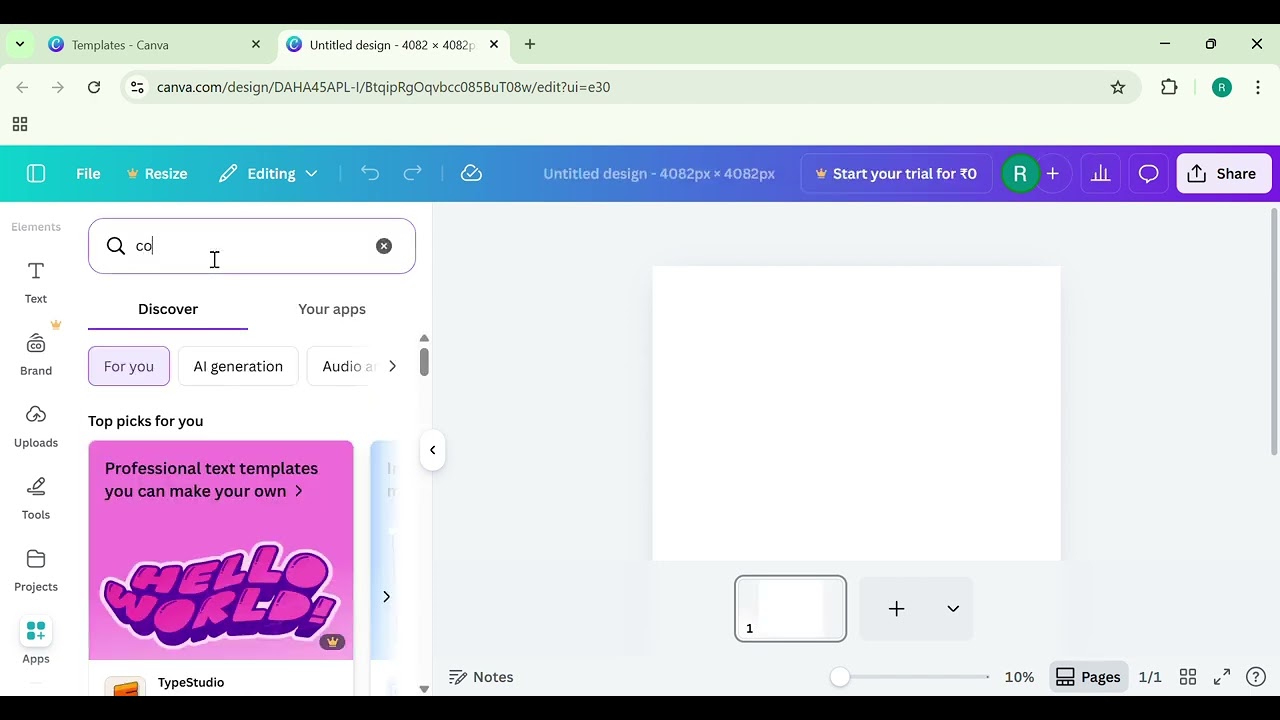Open the analytics bar chart icon
The image size is (1280, 720).
click(1100, 173)
